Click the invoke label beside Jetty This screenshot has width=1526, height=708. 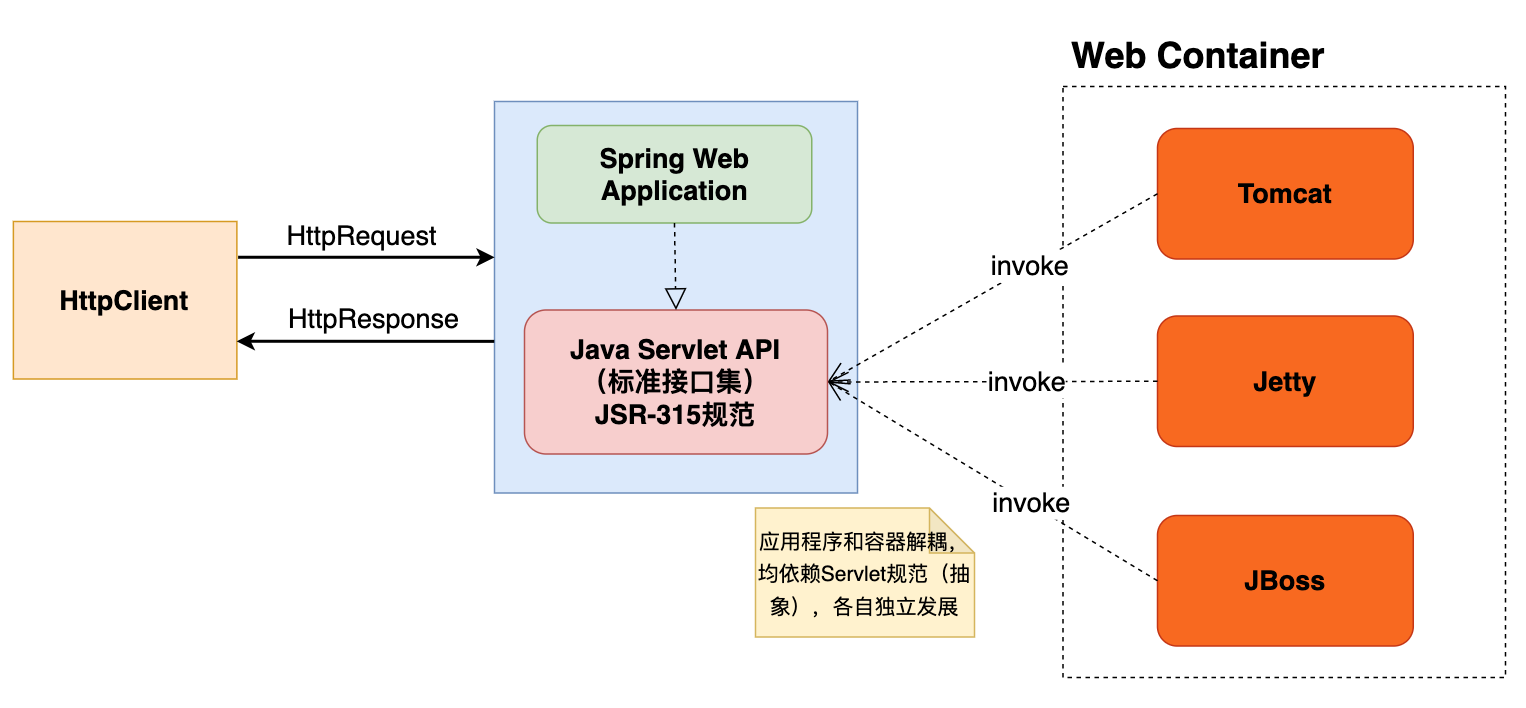(x=1026, y=382)
